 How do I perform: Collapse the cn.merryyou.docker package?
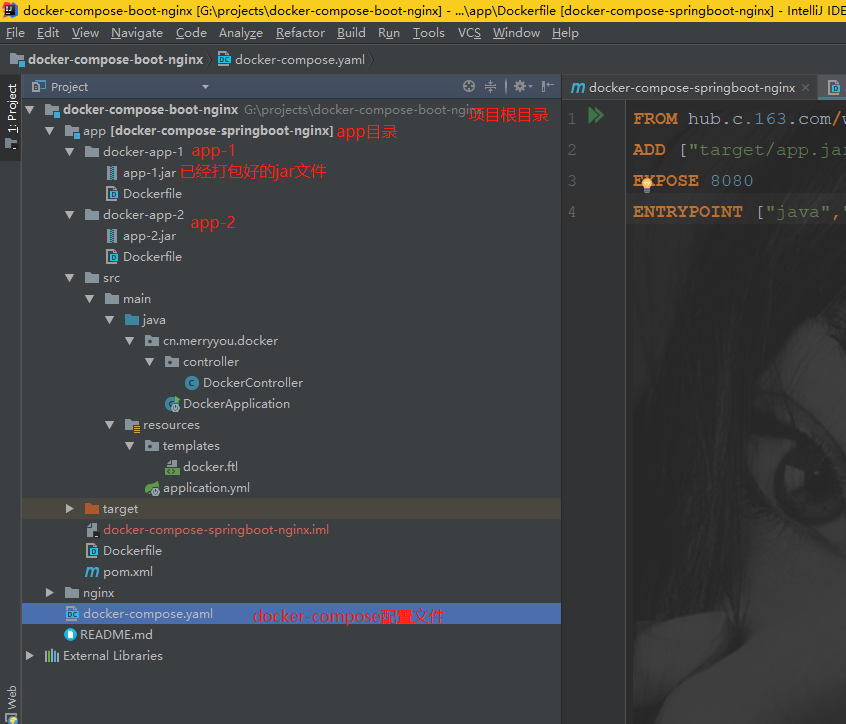click(129, 341)
